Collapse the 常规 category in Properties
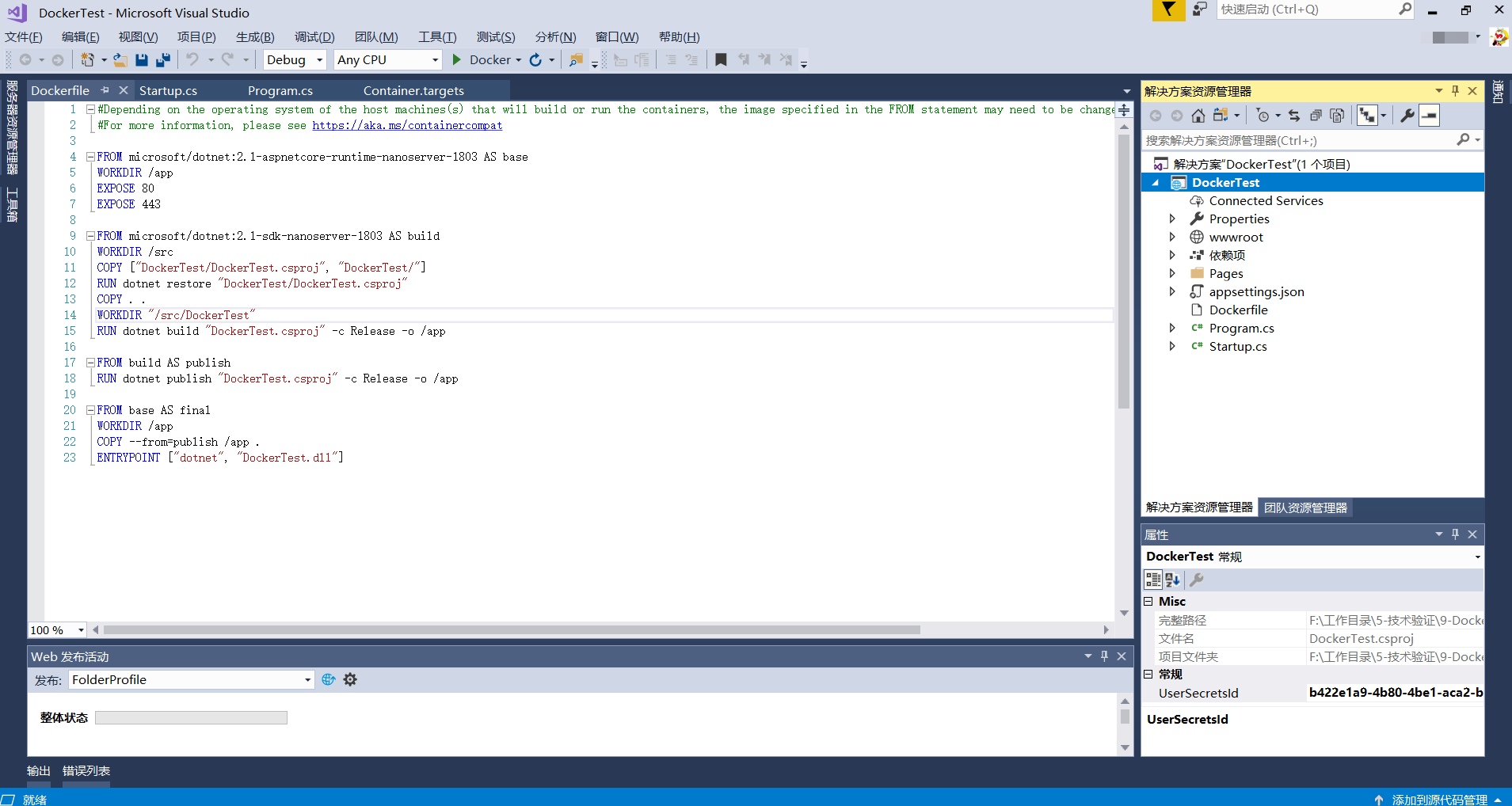Screen dimensions: 1512x806 pyautogui.click(x=1148, y=675)
